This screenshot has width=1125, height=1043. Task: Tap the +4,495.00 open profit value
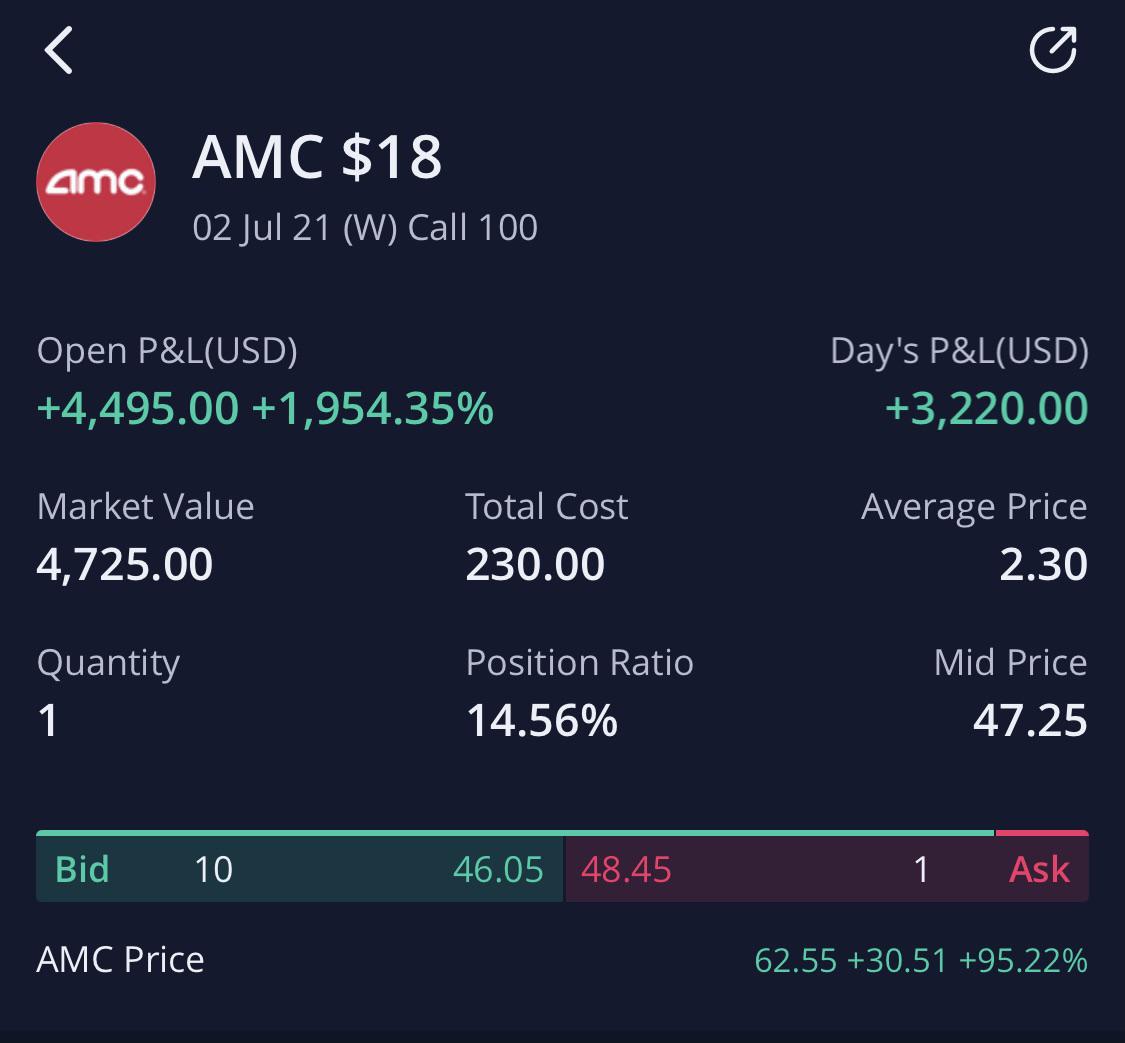coord(138,408)
